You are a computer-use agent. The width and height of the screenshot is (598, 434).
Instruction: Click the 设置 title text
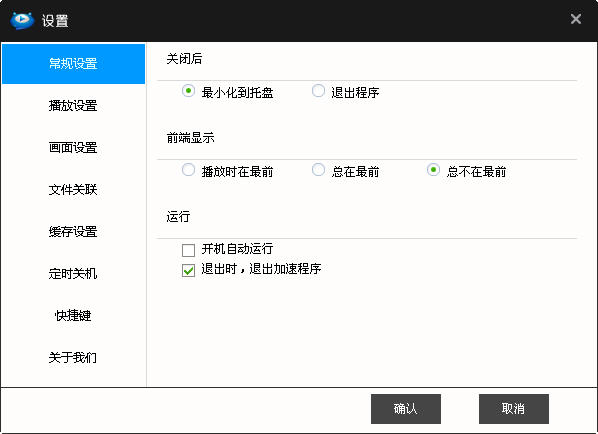[x=55, y=21]
